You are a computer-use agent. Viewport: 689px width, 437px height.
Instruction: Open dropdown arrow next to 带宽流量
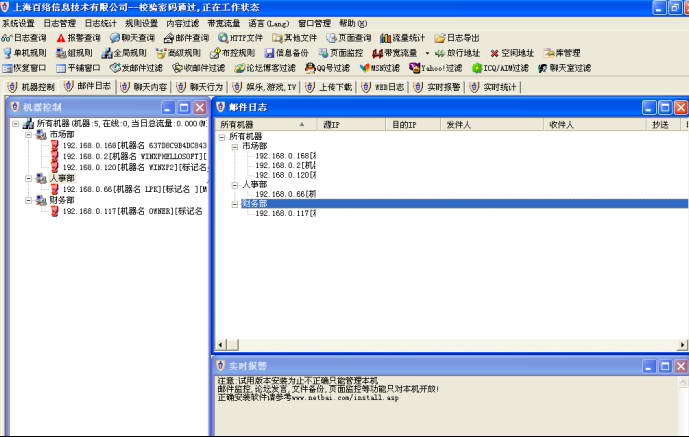427,53
